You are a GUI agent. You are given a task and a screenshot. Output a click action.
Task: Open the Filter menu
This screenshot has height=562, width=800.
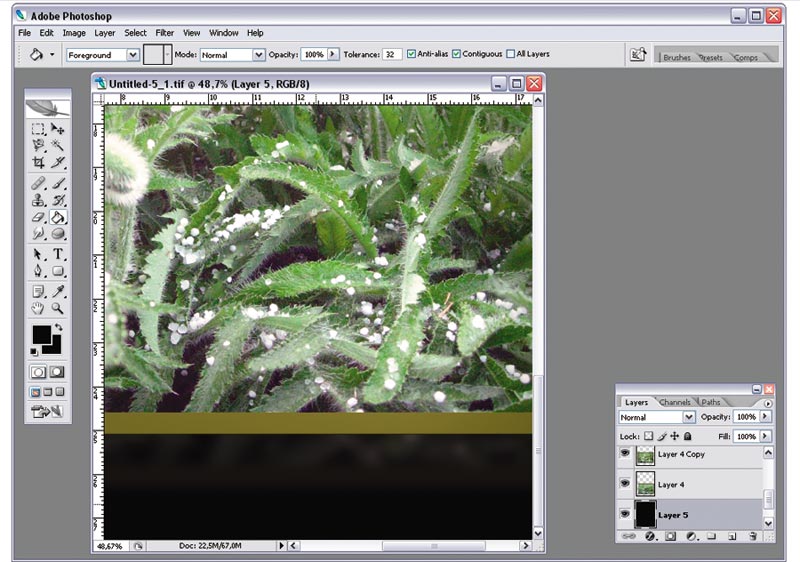pyautogui.click(x=164, y=33)
